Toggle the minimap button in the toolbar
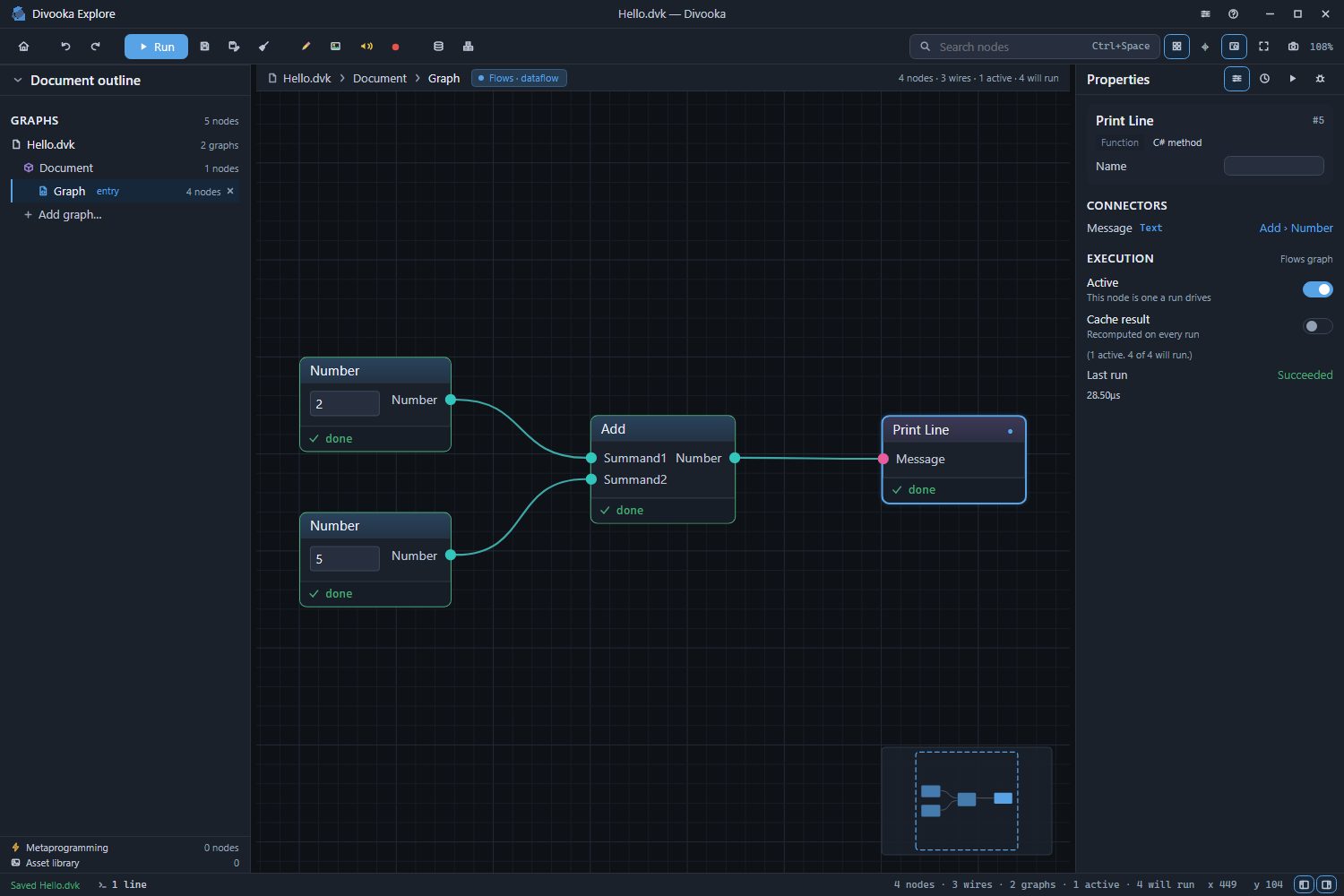 [x=1234, y=47]
